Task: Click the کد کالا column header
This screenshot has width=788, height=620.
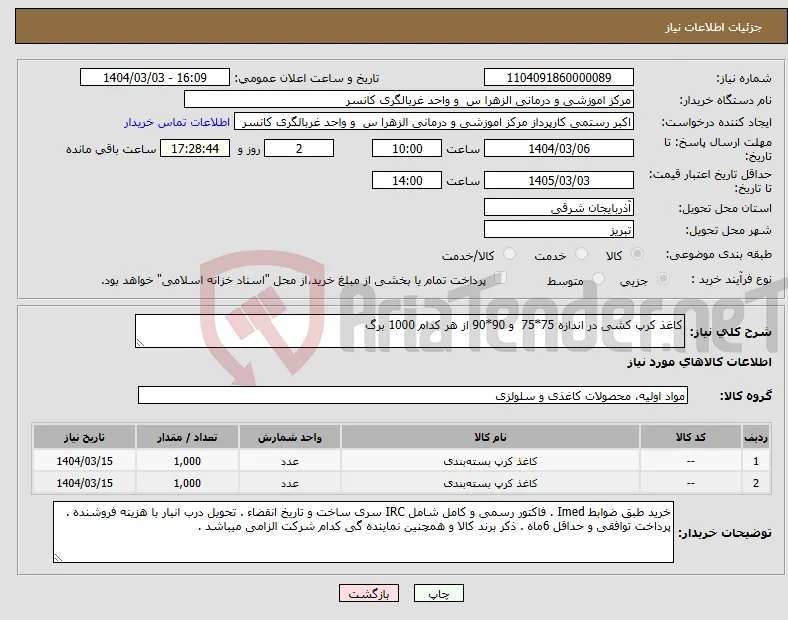Action: click(x=691, y=437)
